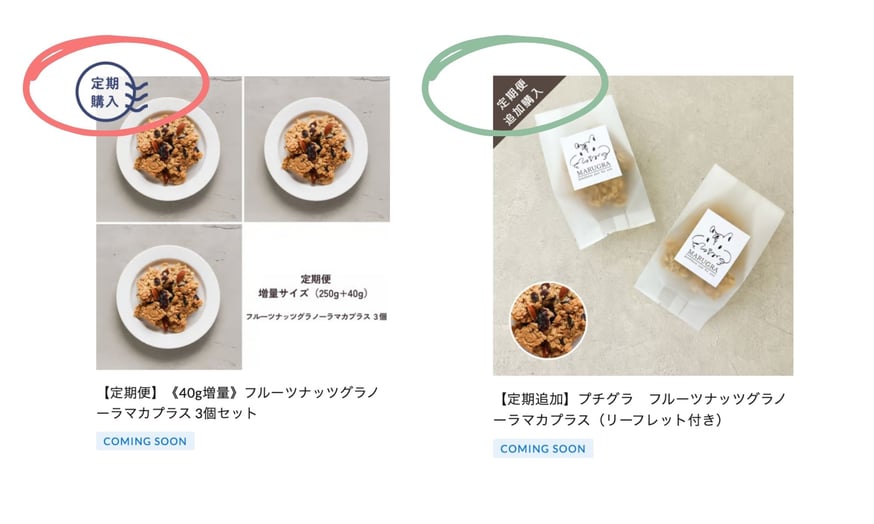This screenshot has width=874, height=524.
Task: Click the フルーツナッツグラノーラマカプラス 3個 caption
Action: coord(317,317)
